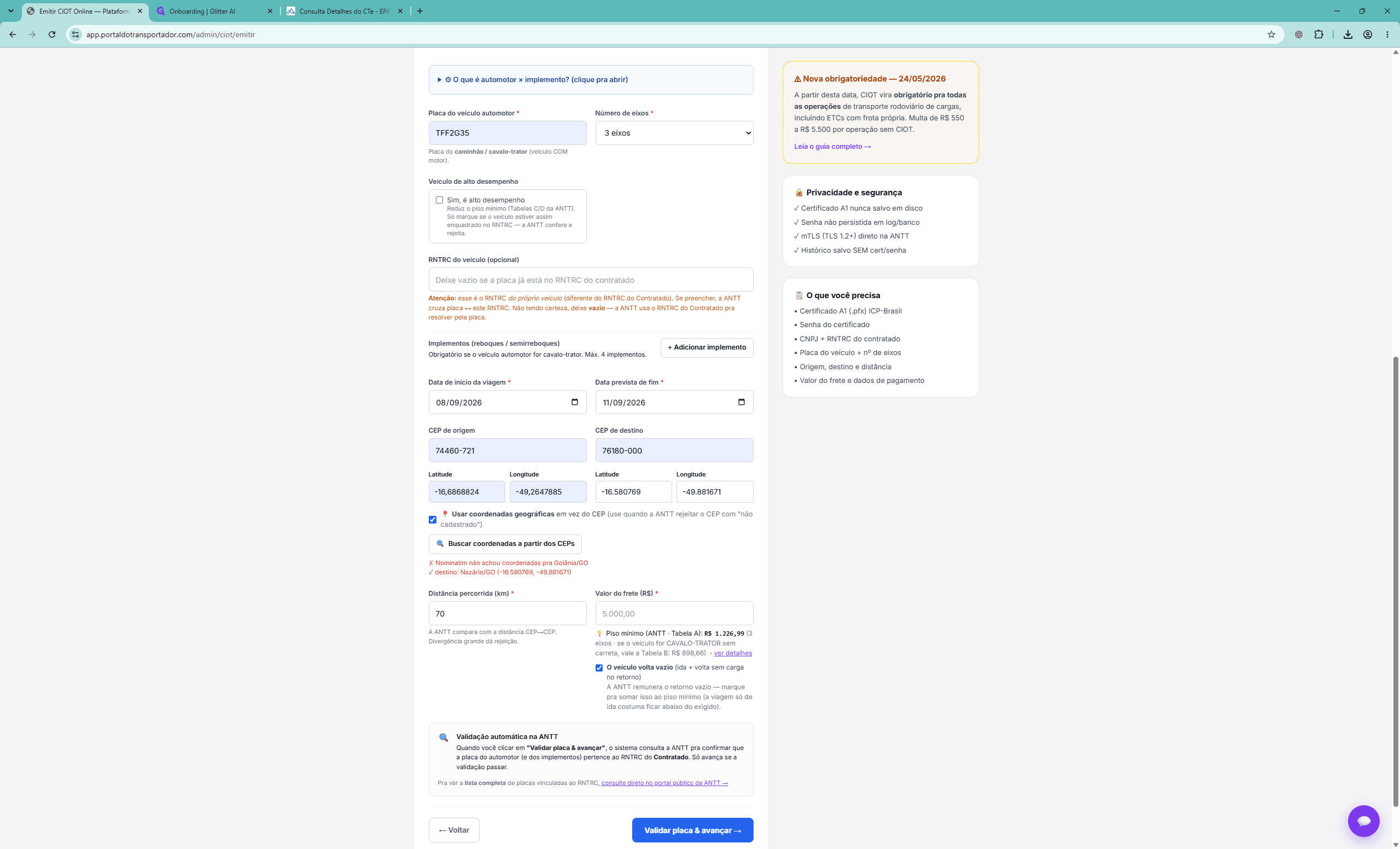Switch to Consulta Detalhes do CTe tab
The image size is (1400, 849).
pyautogui.click(x=346, y=11)
